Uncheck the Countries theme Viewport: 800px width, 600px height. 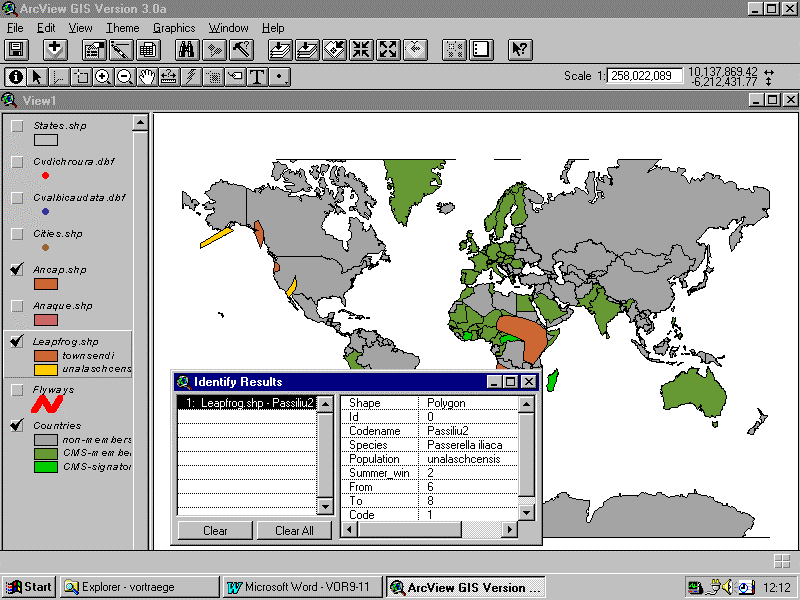pyautogui.click(x=17, y=426)
